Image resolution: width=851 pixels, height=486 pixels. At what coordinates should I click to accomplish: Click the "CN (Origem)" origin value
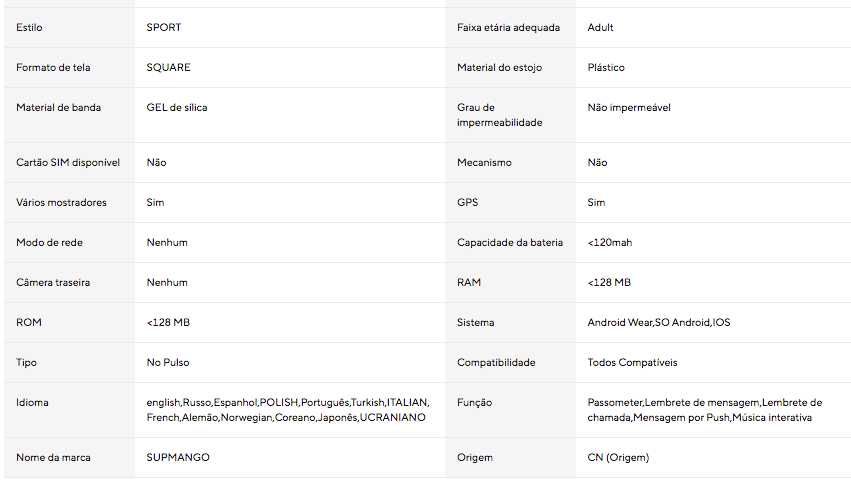(618, 458)
